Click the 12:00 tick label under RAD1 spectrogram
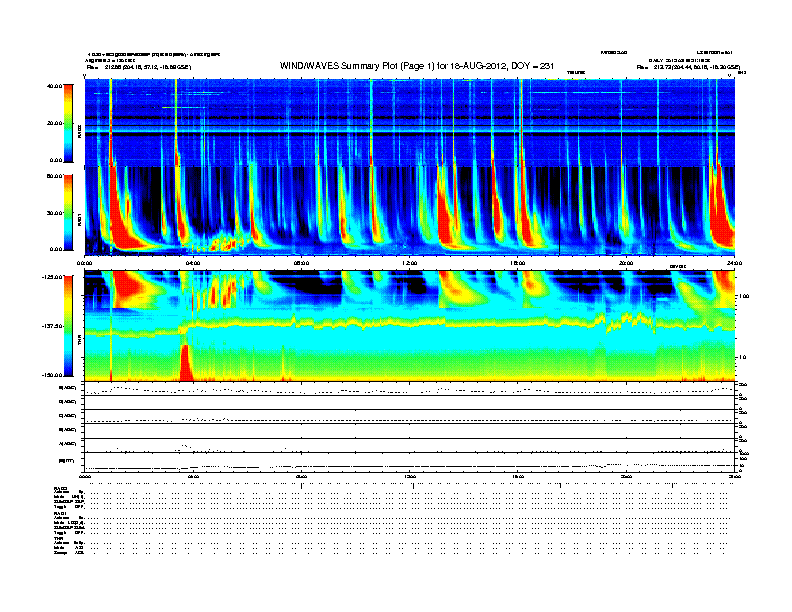792x612 pixels. pyautogui.click(x=409, y=263)
